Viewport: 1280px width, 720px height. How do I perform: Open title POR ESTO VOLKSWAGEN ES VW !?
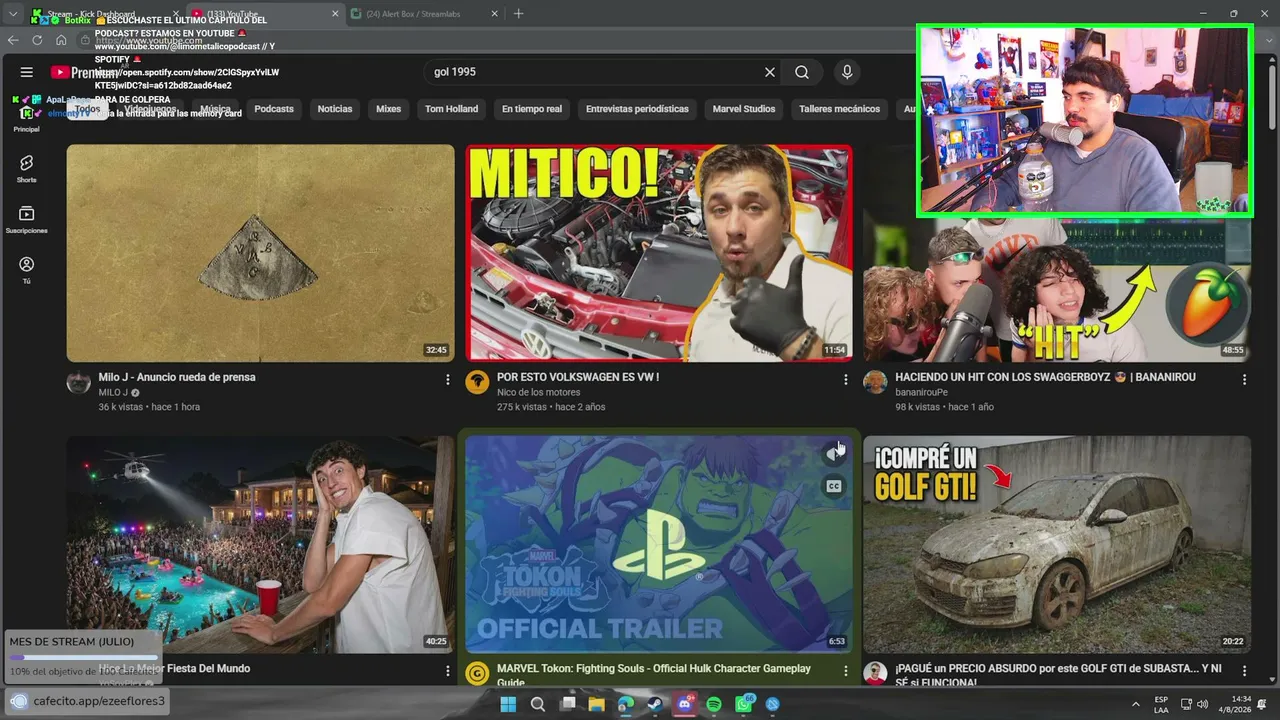[x=578, y=377]
